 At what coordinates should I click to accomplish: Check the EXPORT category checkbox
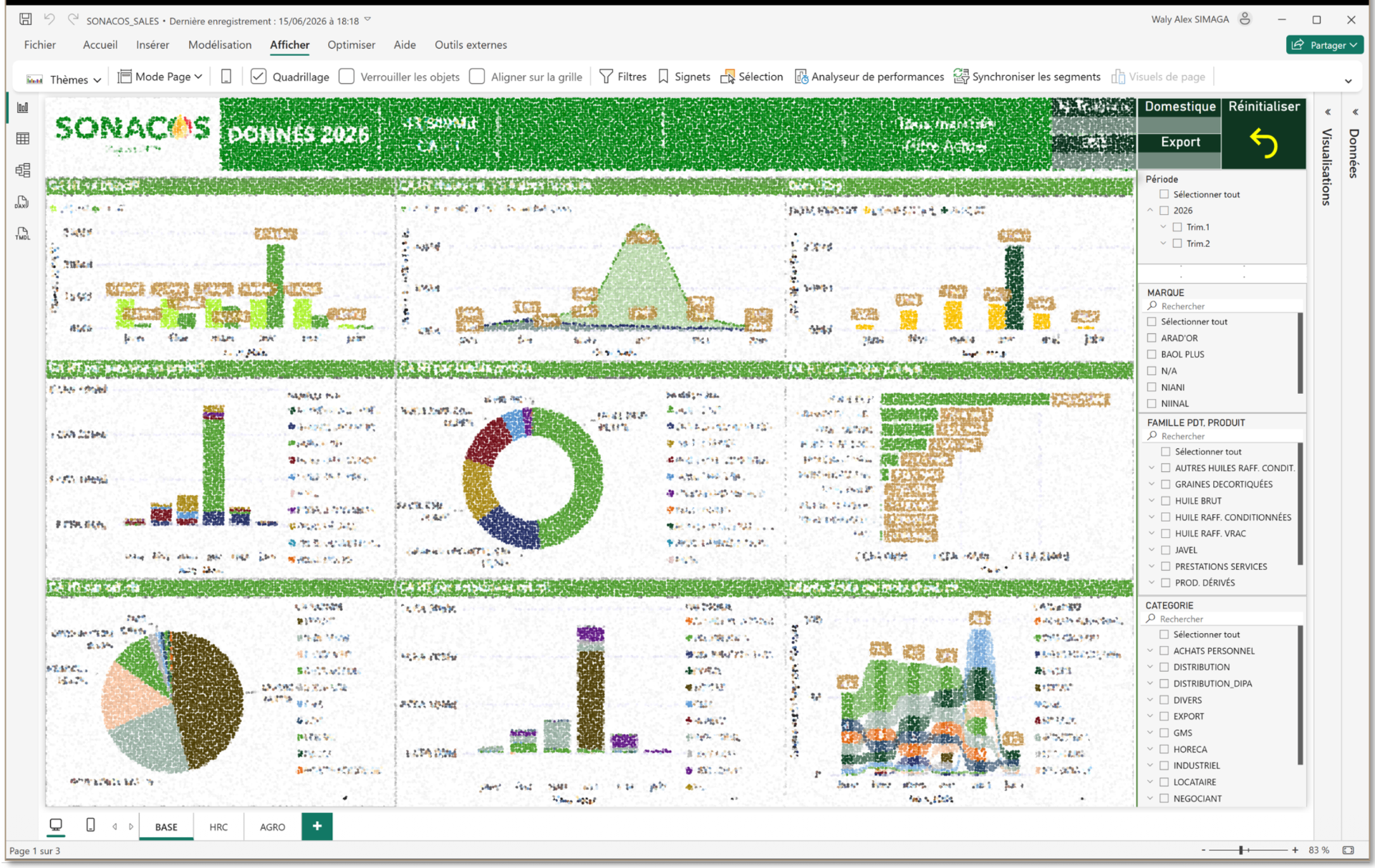point(1164,716)
